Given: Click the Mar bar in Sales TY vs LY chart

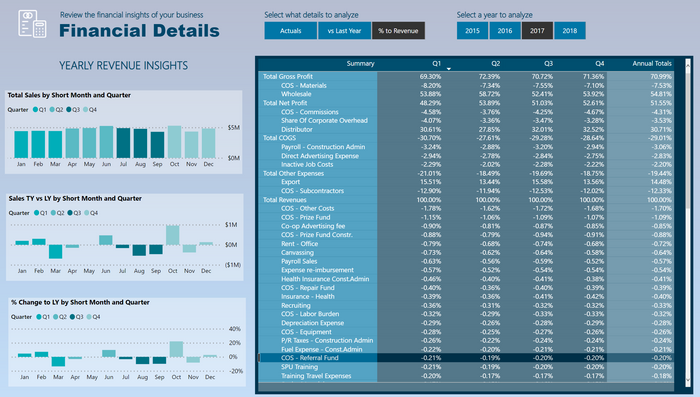Looking at the screenshot, I should point(55,251).
